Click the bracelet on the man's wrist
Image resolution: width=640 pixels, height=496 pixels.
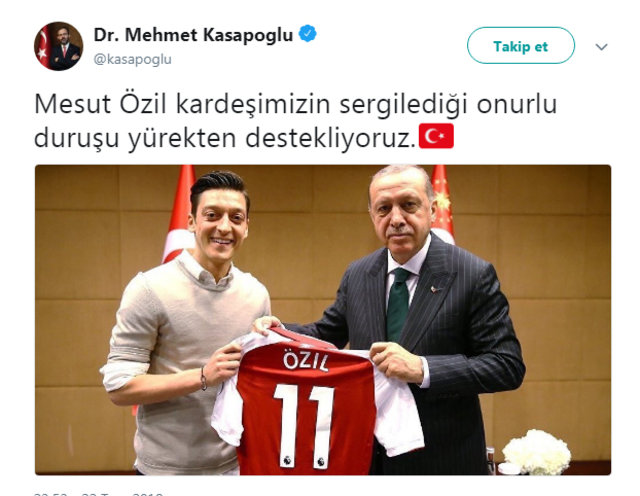pos(203,378)
